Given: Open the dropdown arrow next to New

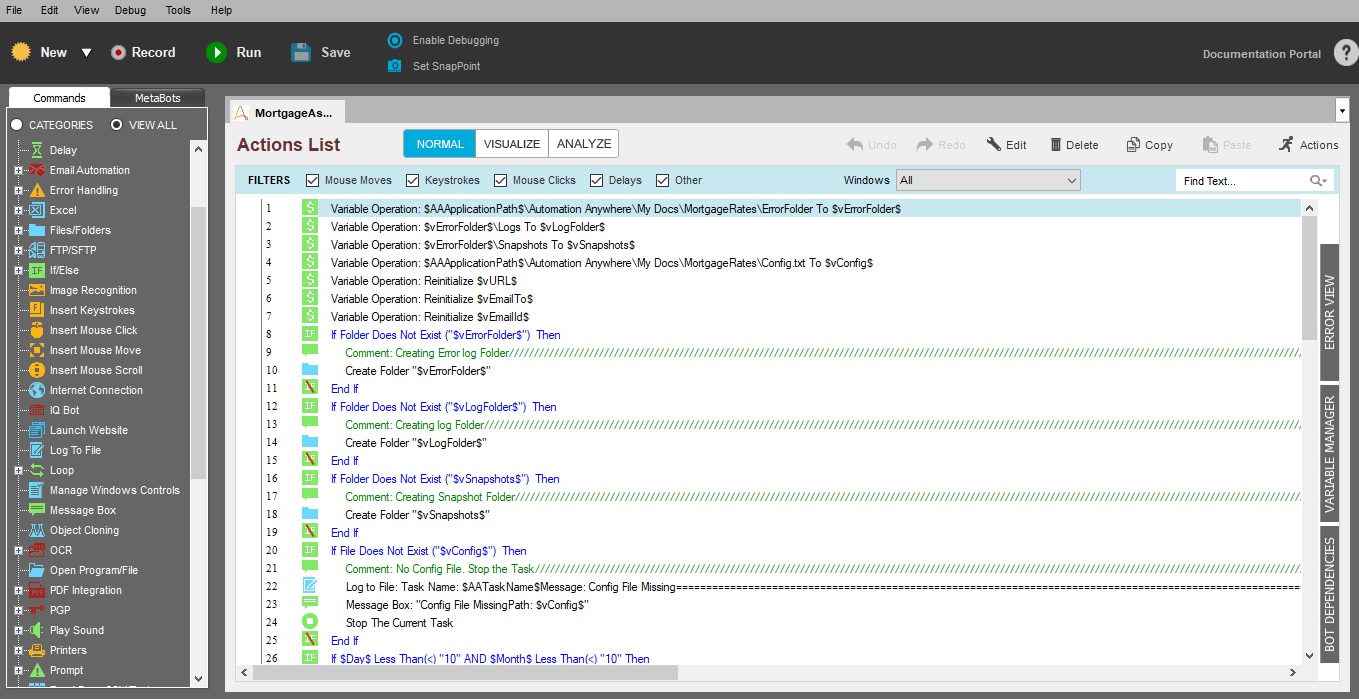Looking at the screenshot, I should pyautogui.click(x=86, y=53).
